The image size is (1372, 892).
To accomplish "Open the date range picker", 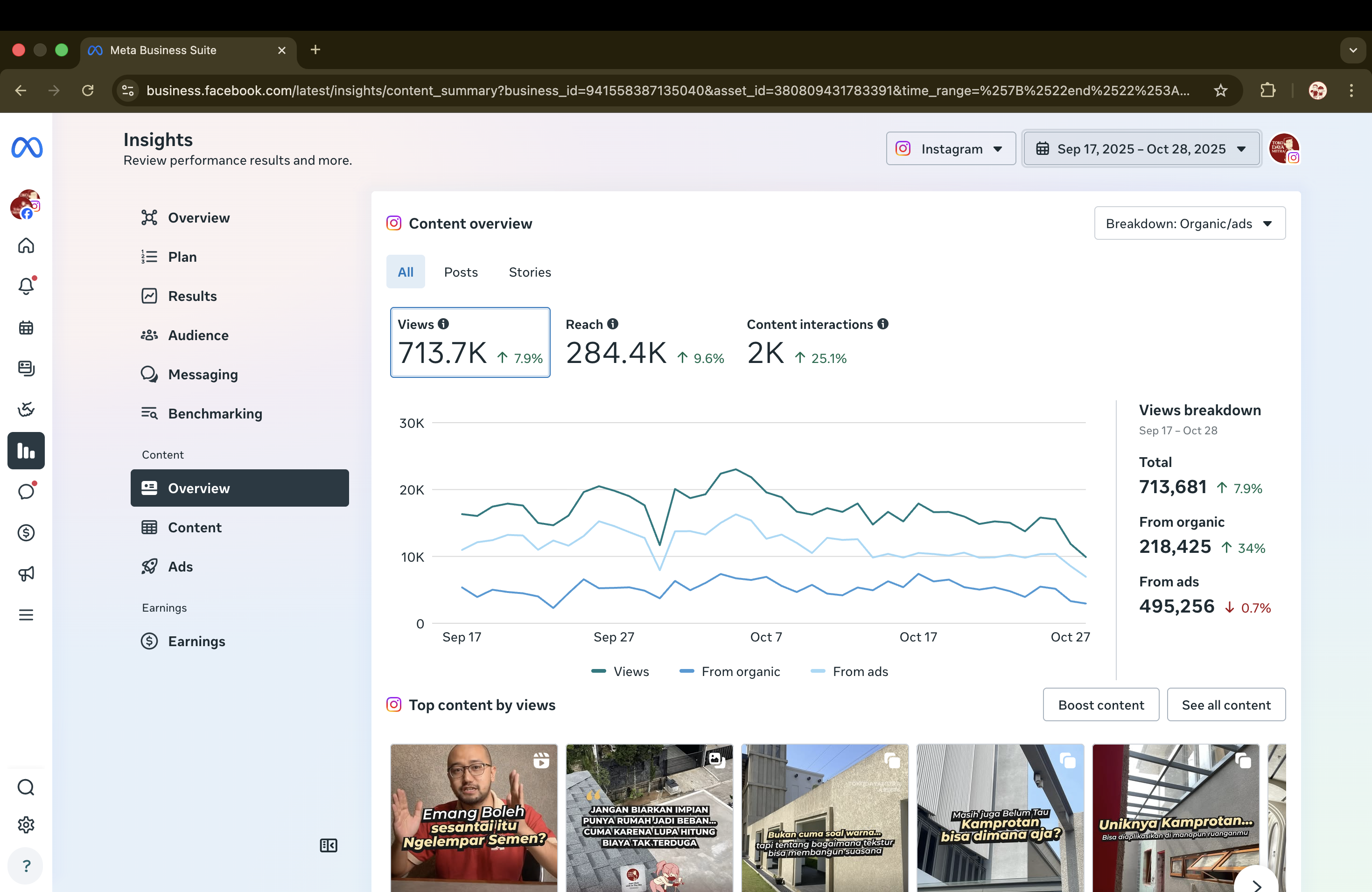I will tap(1141, 149).
